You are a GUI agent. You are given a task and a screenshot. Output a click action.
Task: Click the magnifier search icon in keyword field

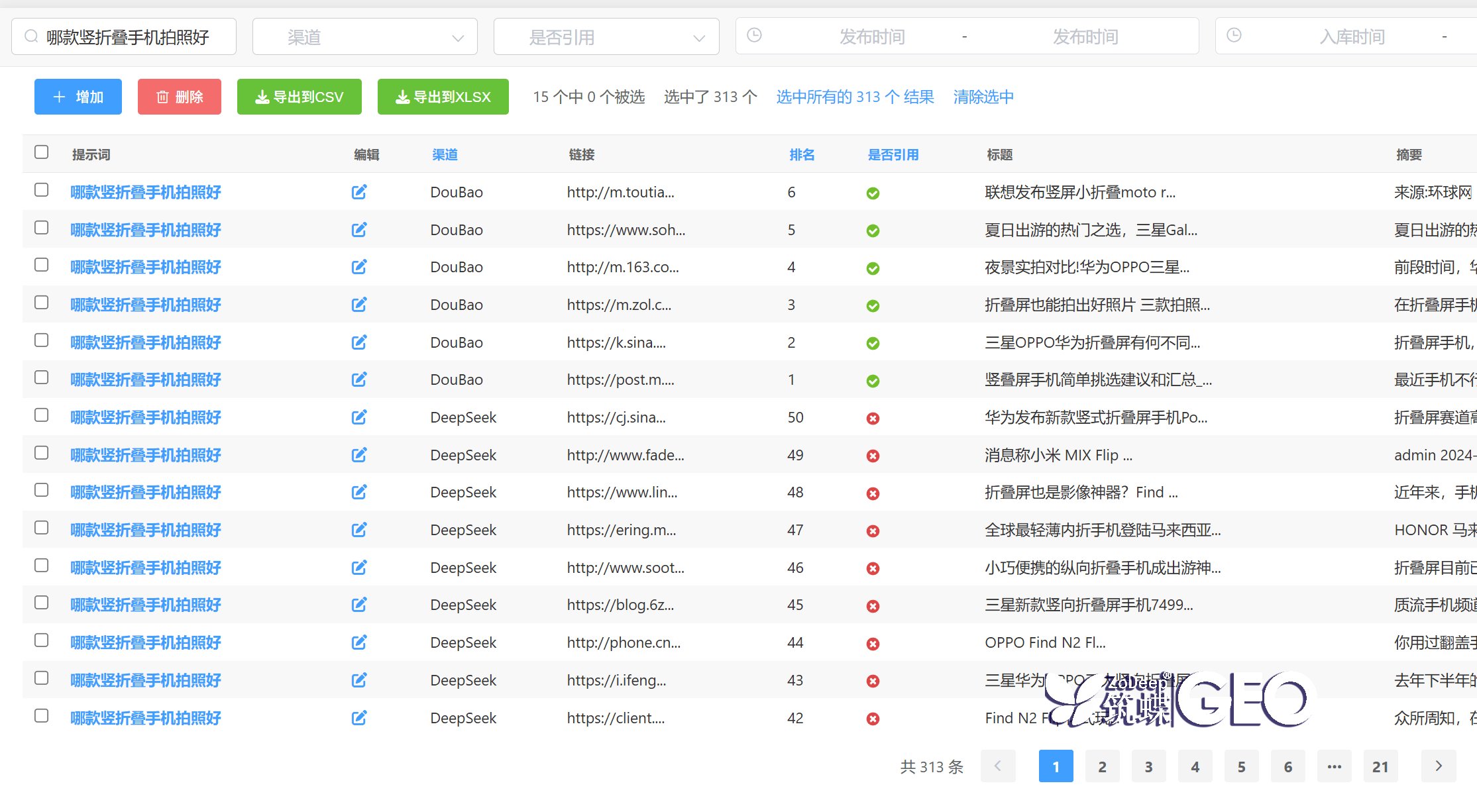click(30, 36)
